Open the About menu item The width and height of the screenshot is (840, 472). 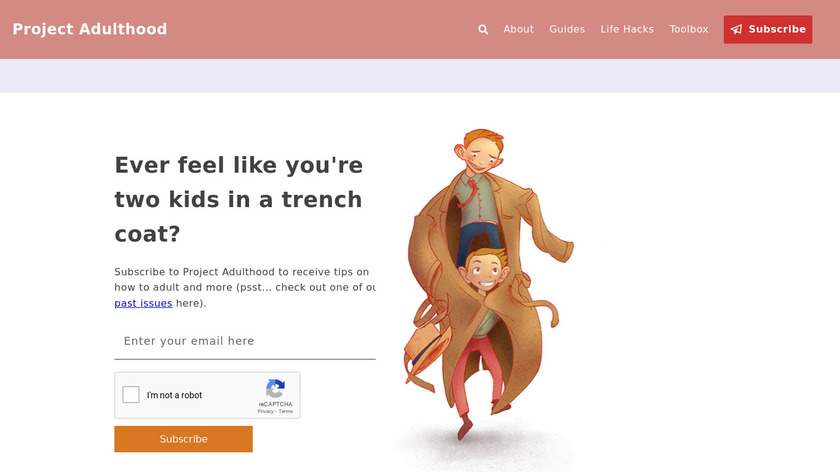[x=518, y=29]
